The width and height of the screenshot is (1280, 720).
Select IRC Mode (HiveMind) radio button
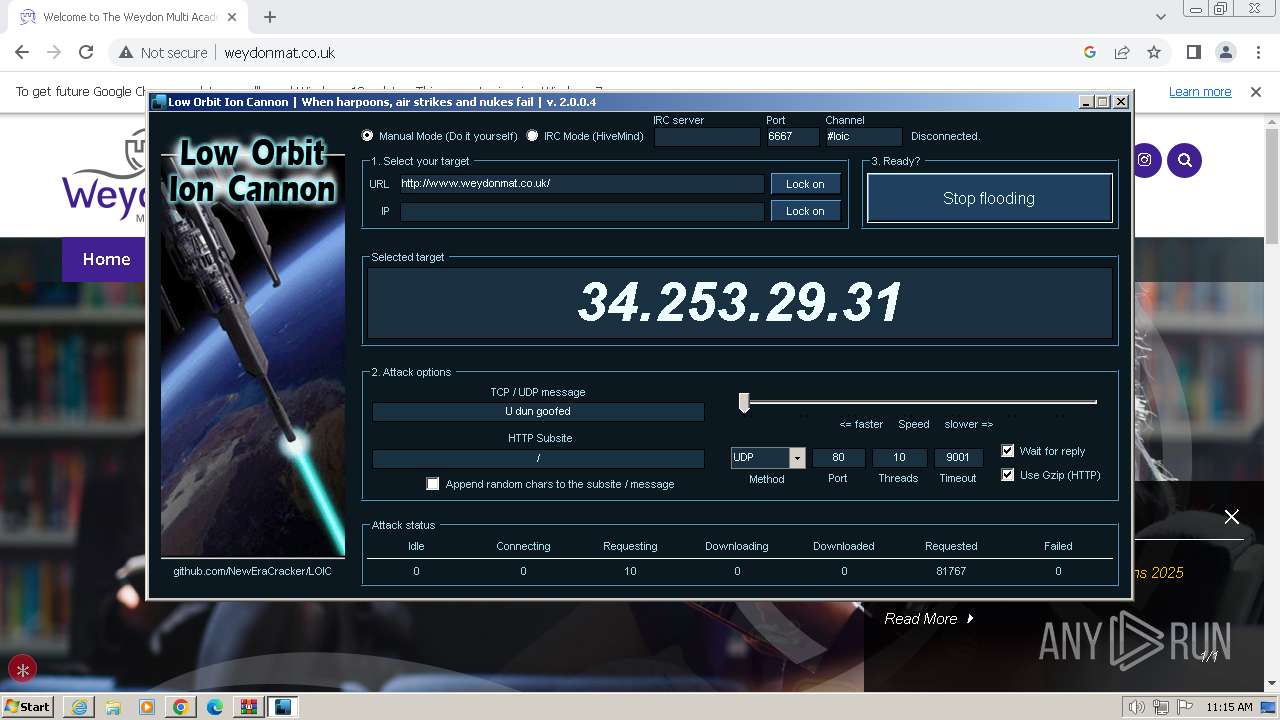532,136
